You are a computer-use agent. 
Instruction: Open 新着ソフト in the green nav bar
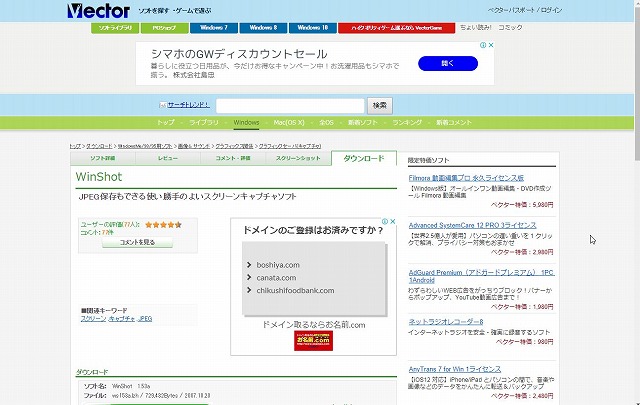pyautogui.click(x=362, y=122)
